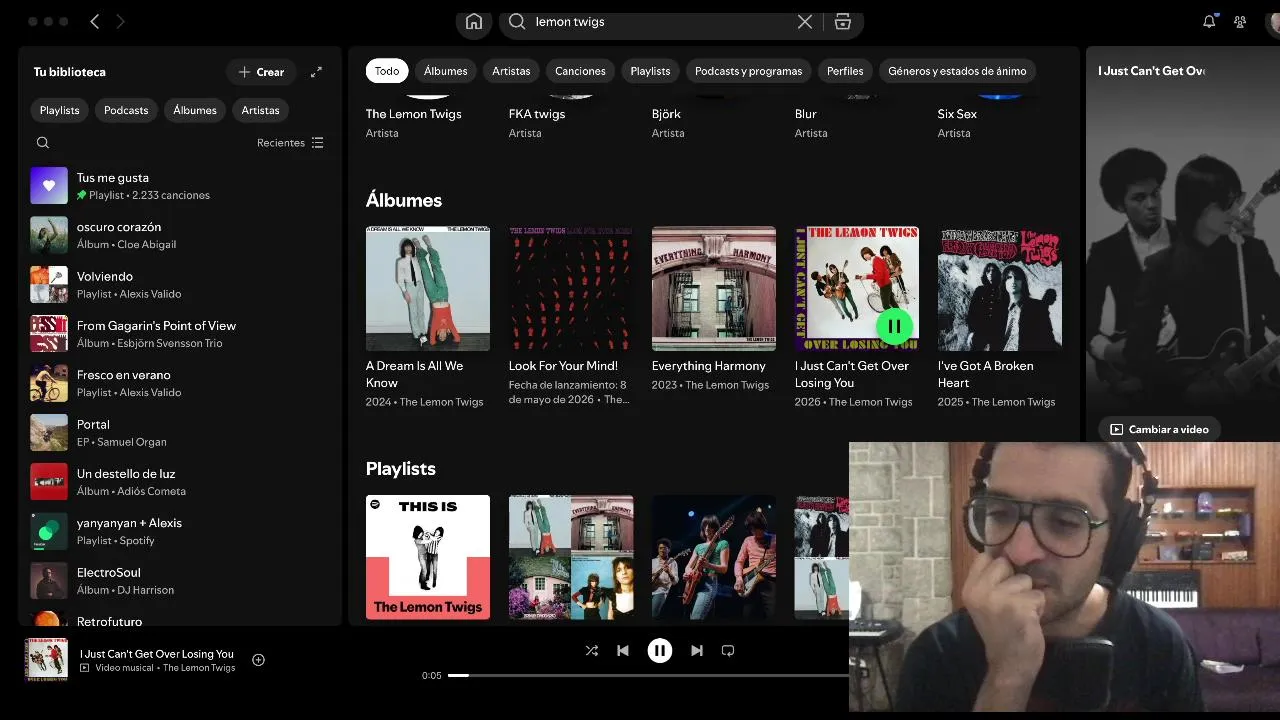The width and height of the screenshot is (1280, 720).
Task: Open Volviendo playlist in library
Action: click(x=180, y=285)
